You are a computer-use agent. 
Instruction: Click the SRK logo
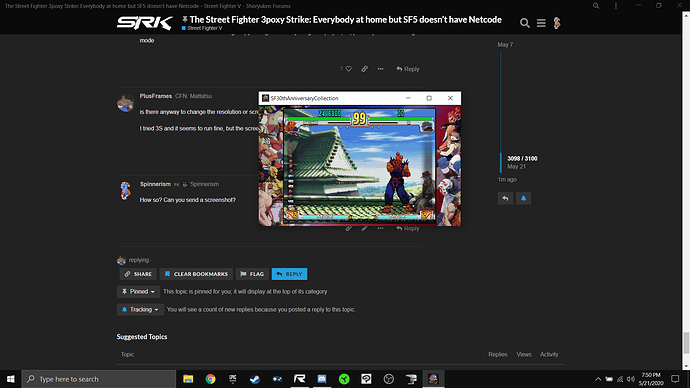click(x=145, y=23)
